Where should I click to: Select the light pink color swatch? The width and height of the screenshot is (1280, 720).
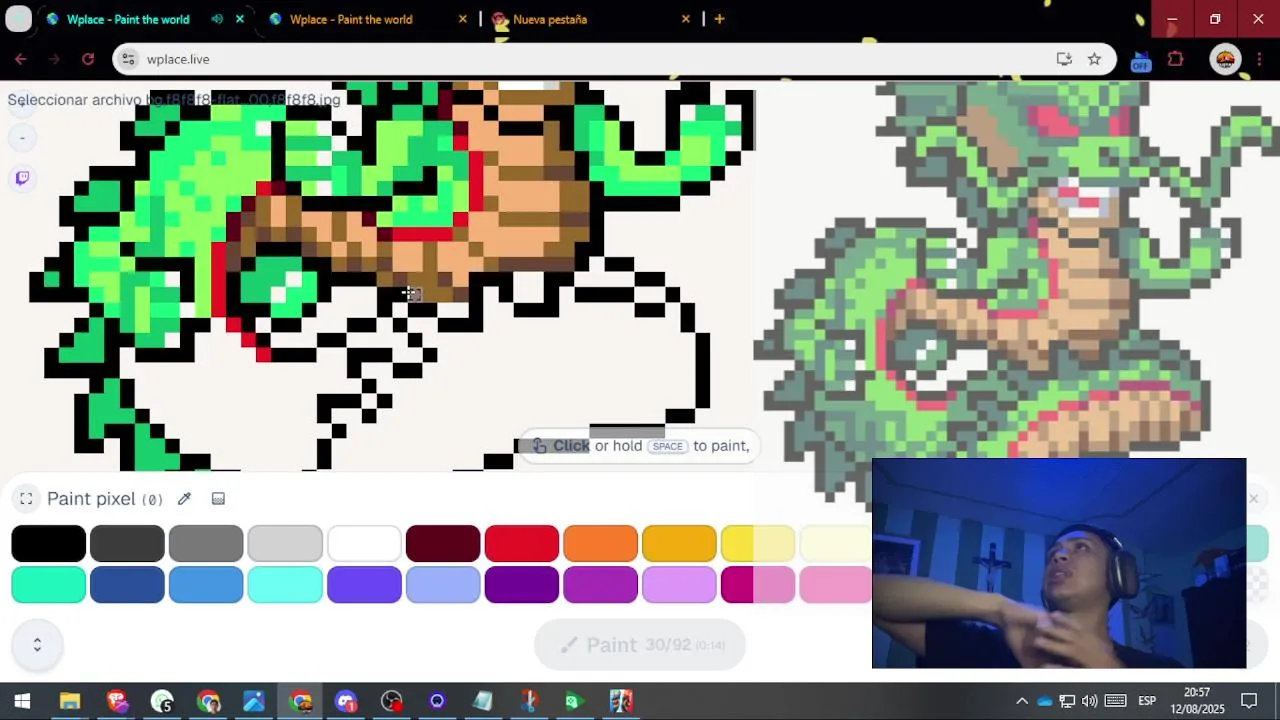pos(836,585)
